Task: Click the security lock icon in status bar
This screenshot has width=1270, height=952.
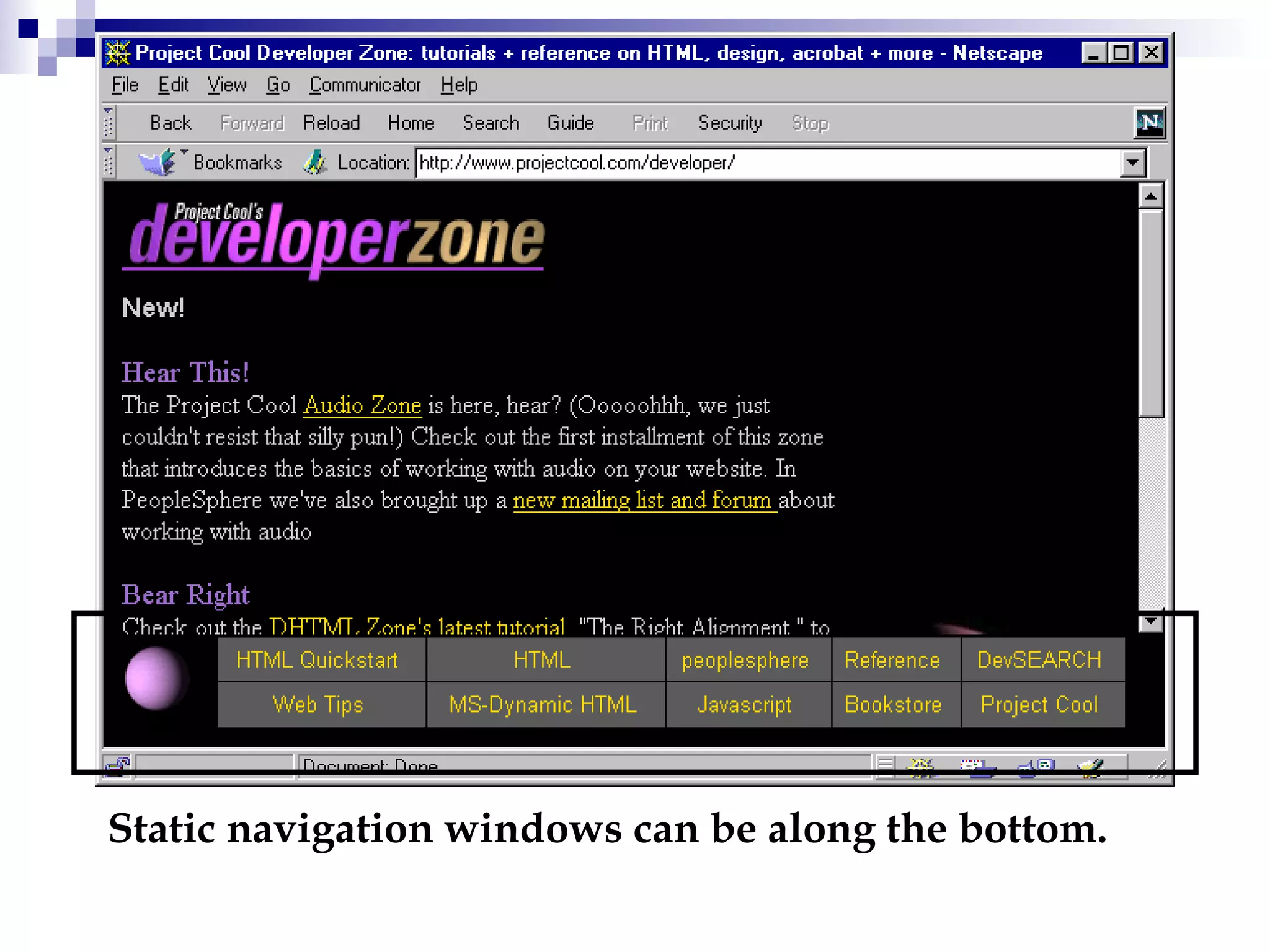Action: (117, 766)
